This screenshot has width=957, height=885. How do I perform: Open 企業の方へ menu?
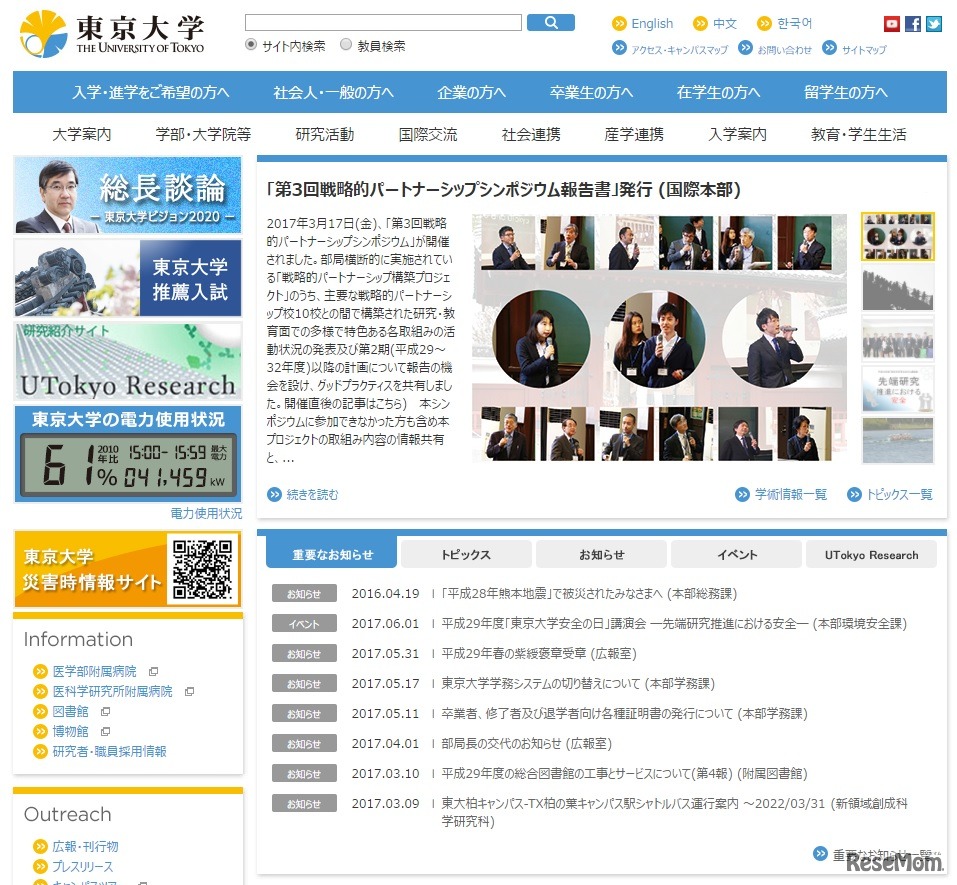pyautogui.click(x=471, y=92)
